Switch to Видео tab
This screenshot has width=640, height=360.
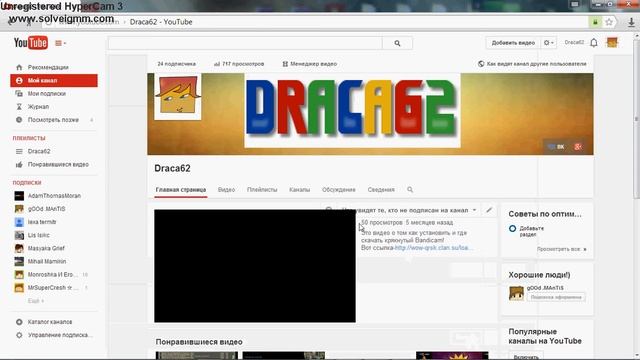227,190
